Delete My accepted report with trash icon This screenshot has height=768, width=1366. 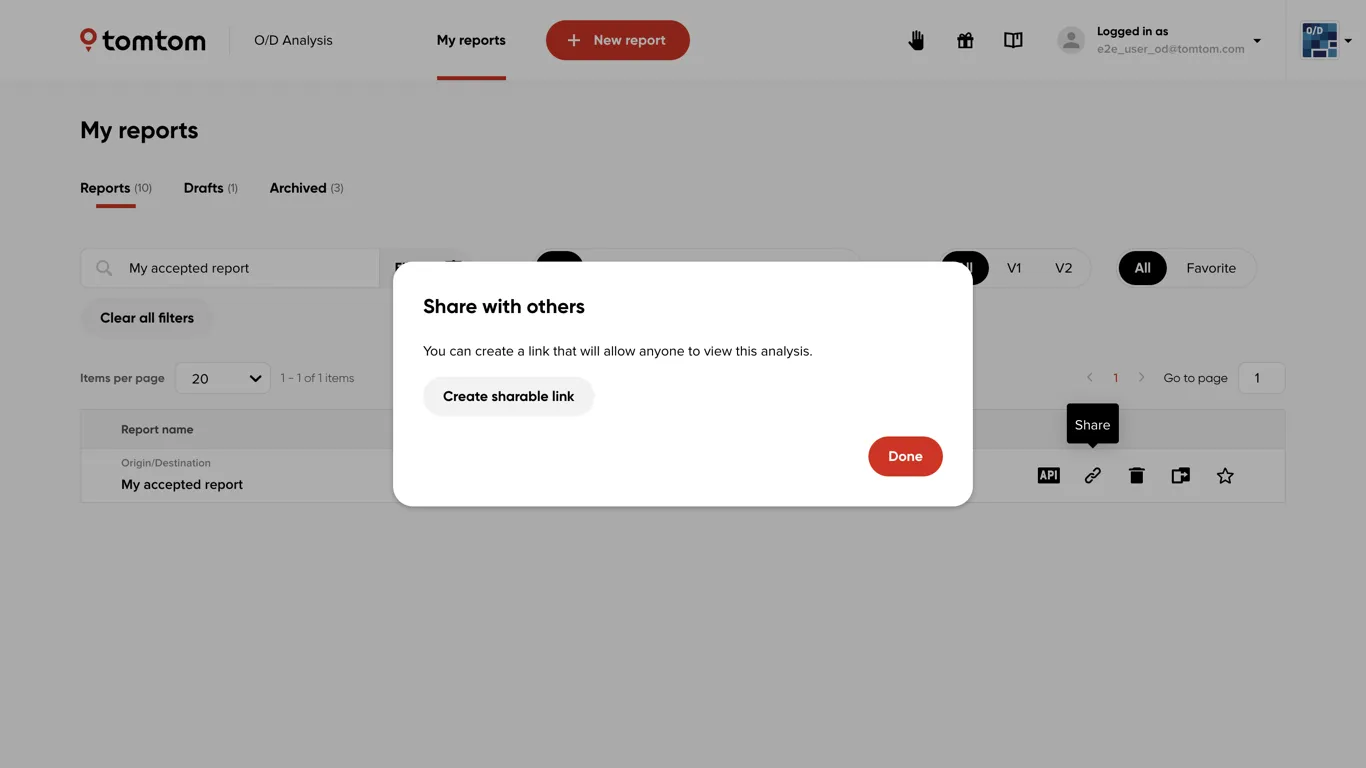point(1136,476)
